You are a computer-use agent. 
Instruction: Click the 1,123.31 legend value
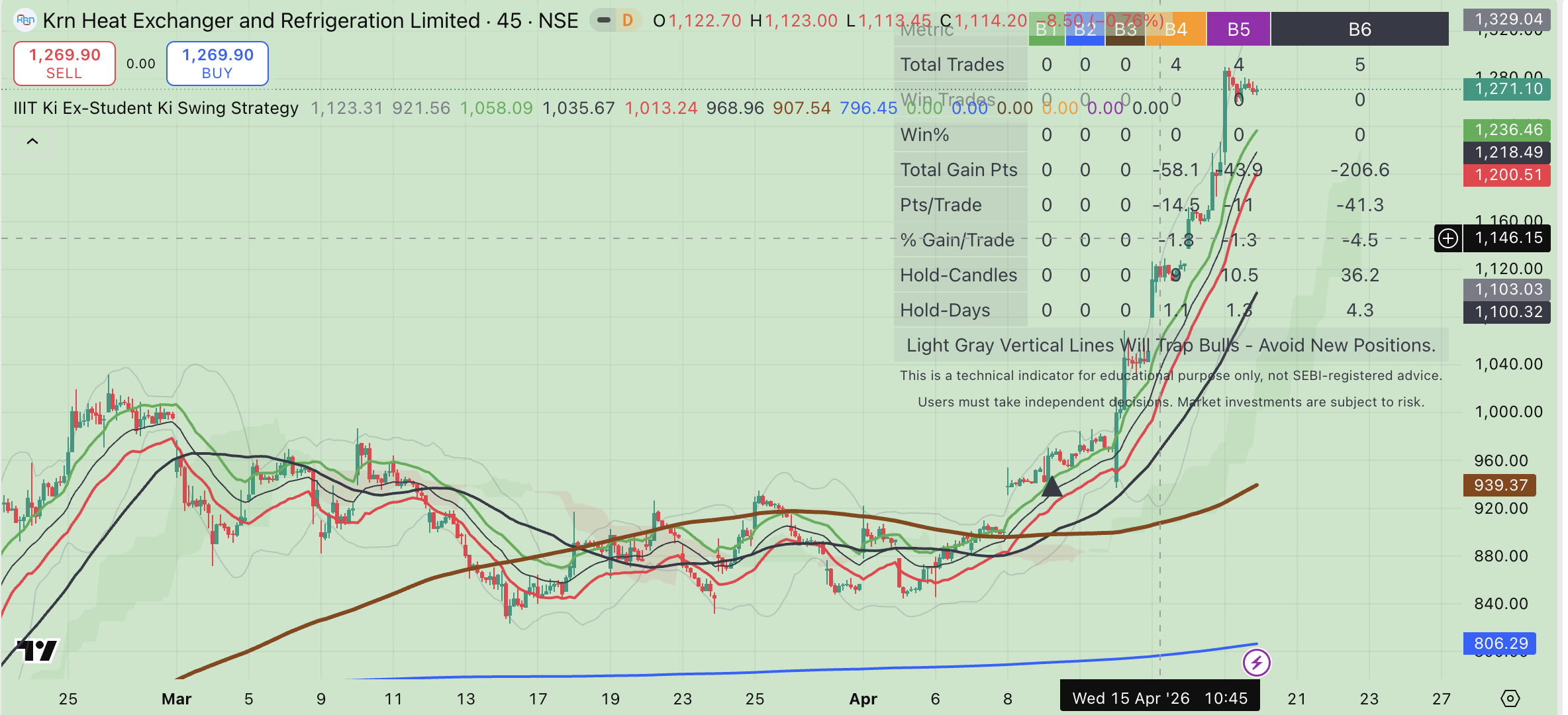point(346,108)
